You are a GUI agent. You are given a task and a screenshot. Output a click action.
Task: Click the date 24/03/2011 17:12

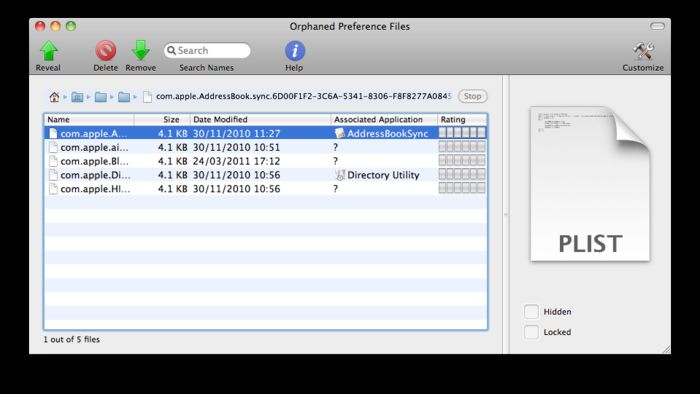point(237,161)
